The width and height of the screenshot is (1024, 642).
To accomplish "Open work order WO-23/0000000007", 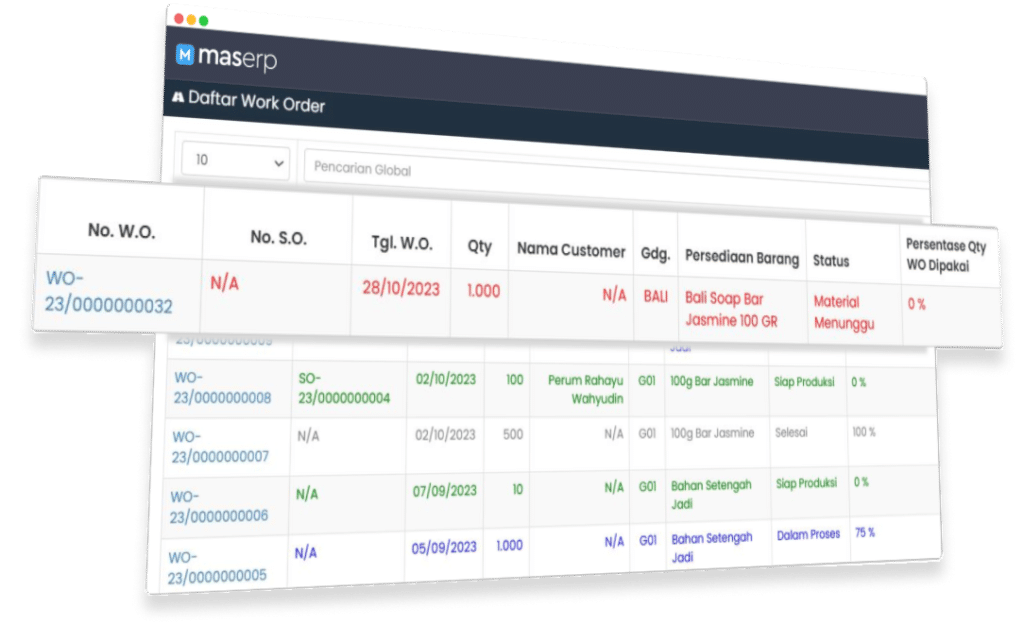I will pos(220,447).
